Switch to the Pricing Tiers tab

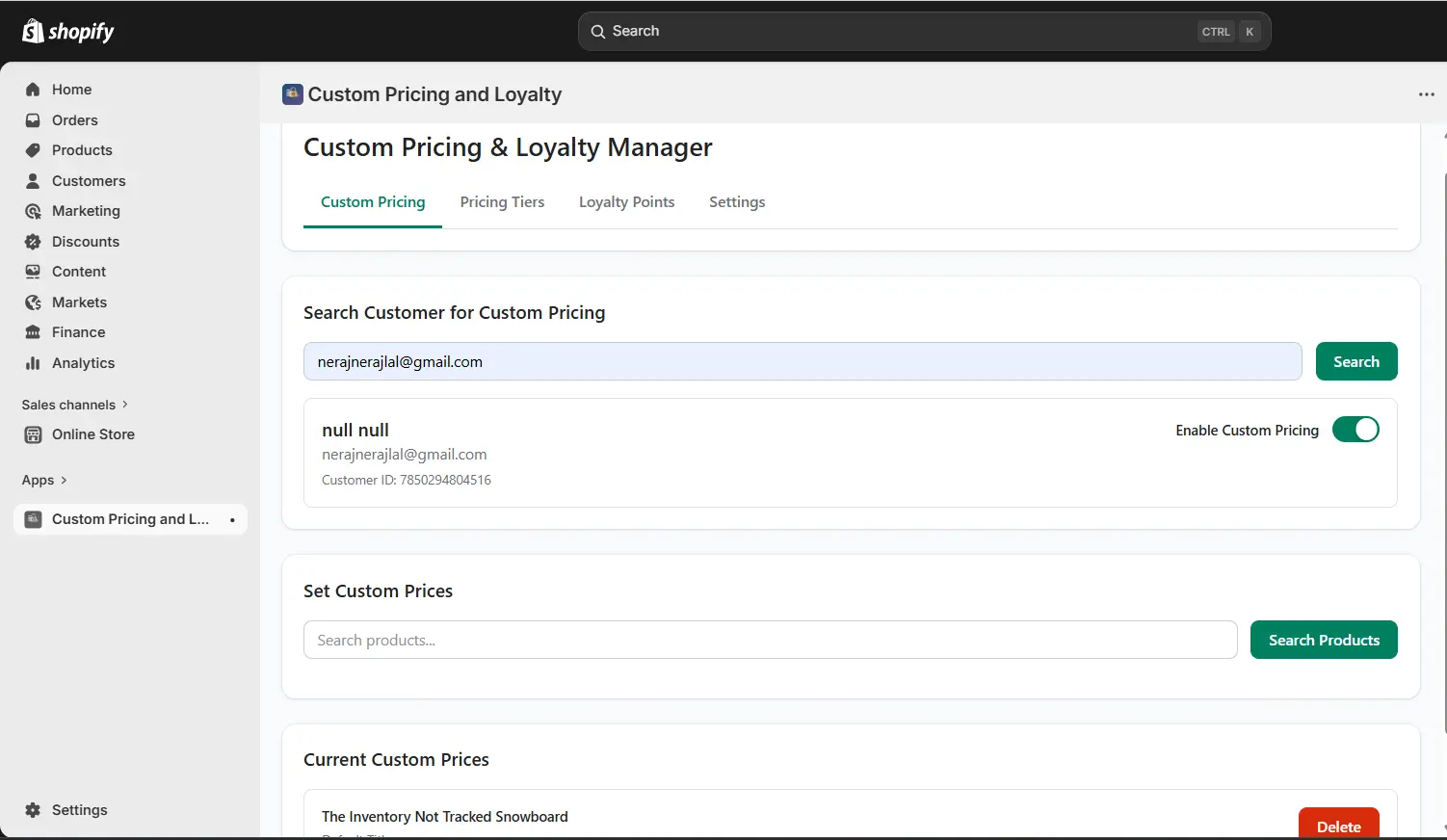pos(502,201)
